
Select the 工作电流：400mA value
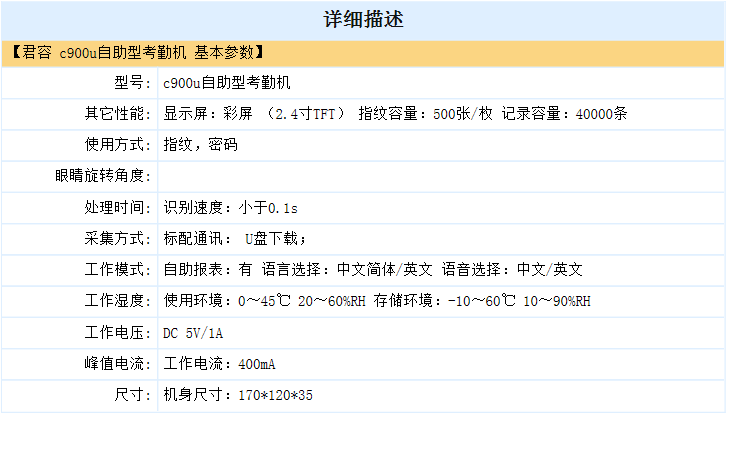219,364
